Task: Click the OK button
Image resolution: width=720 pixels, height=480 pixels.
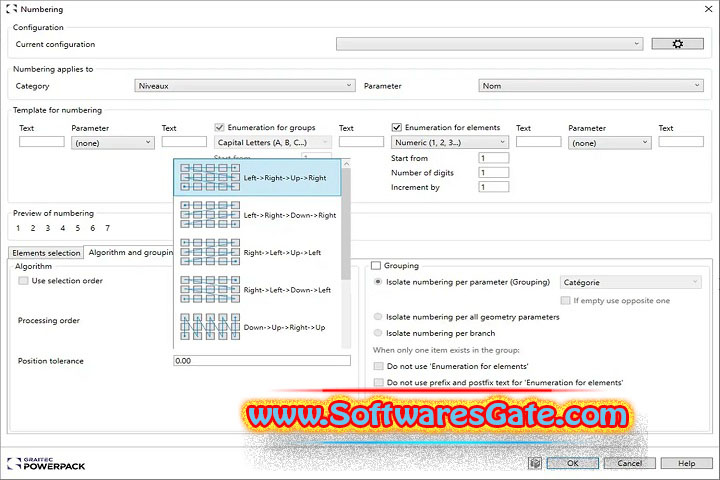Action: point(573,463)
